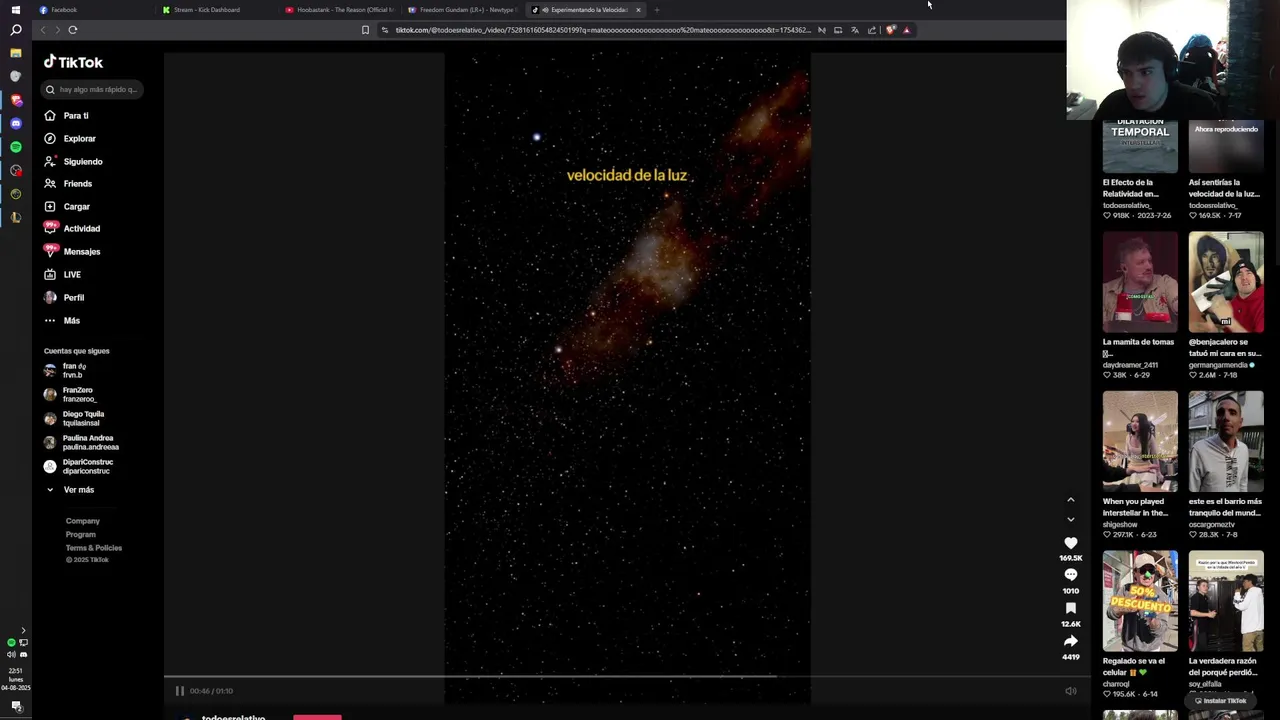
Task: Open todoesrelativo_ author link under Dilatación video
Action: 1128,205
